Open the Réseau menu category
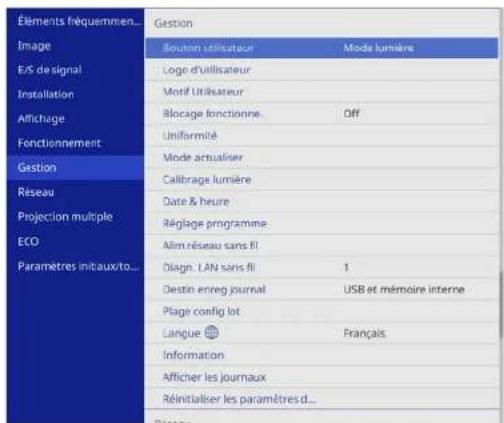This screenshot has height=423, width=504. pyautogui.click(x=75, y=192)
